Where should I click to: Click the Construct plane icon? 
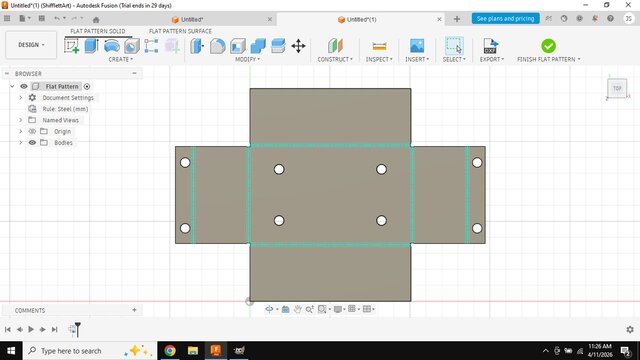pos(335,46)
